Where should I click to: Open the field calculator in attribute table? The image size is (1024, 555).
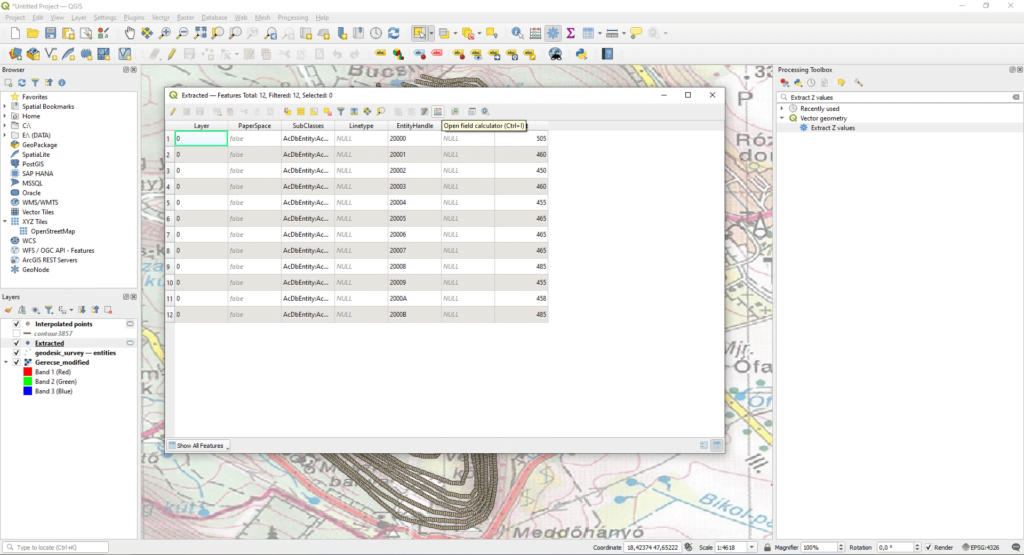pyautogui.click(x=438, y=112)
